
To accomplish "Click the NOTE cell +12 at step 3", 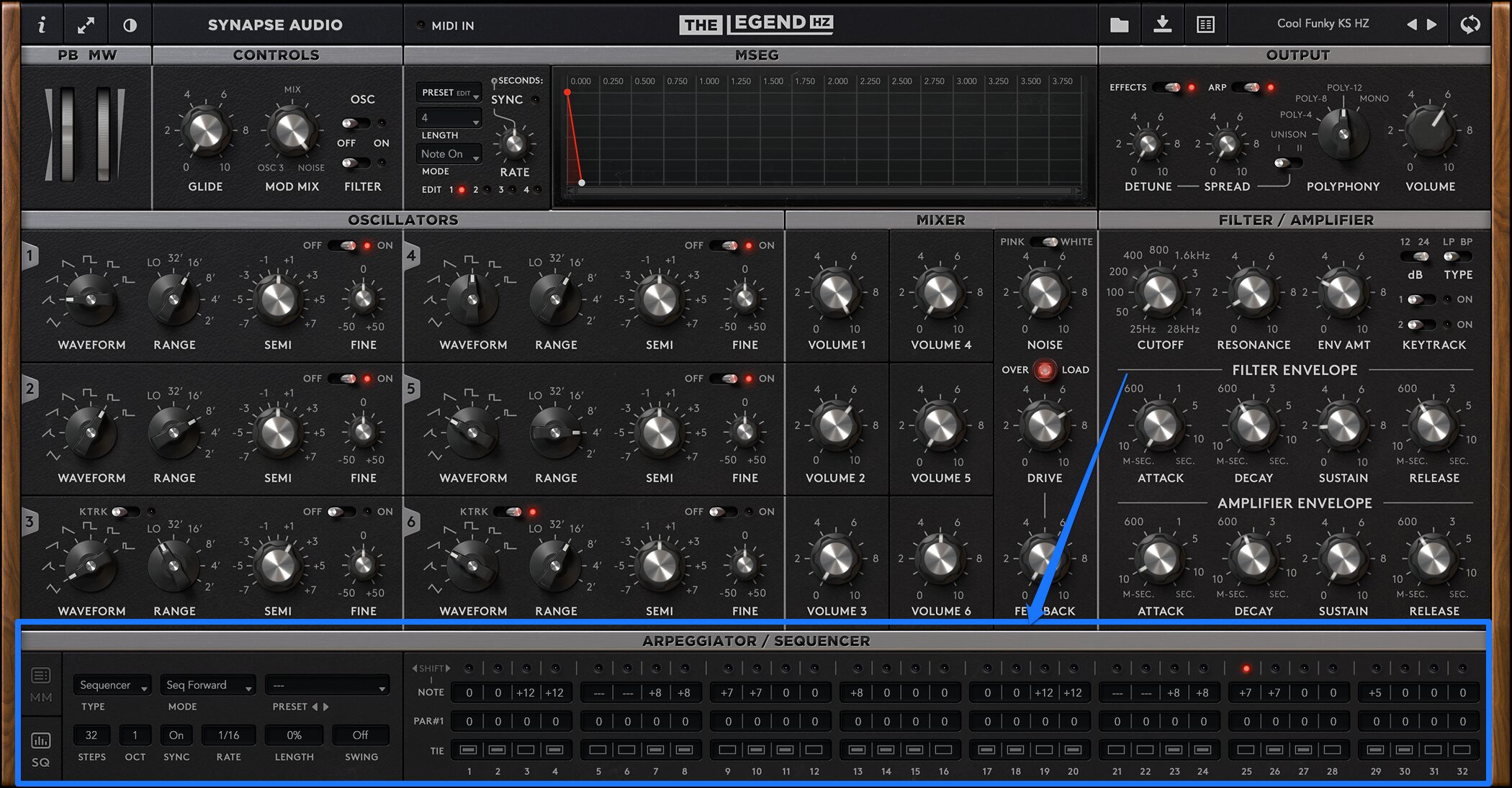I will pyautogui.click(x=526, y=693).
